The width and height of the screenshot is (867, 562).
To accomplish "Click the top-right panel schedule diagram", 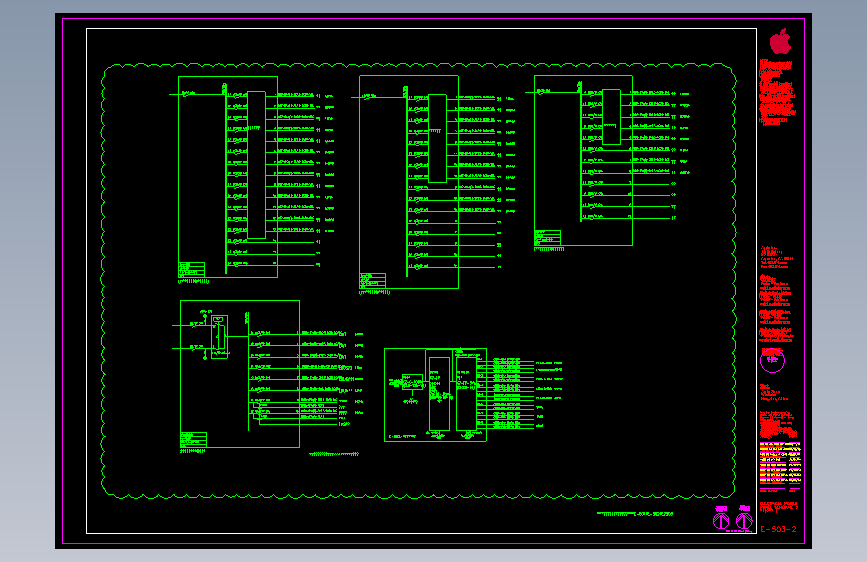I will pyautogui.click(x=607, y=163).
